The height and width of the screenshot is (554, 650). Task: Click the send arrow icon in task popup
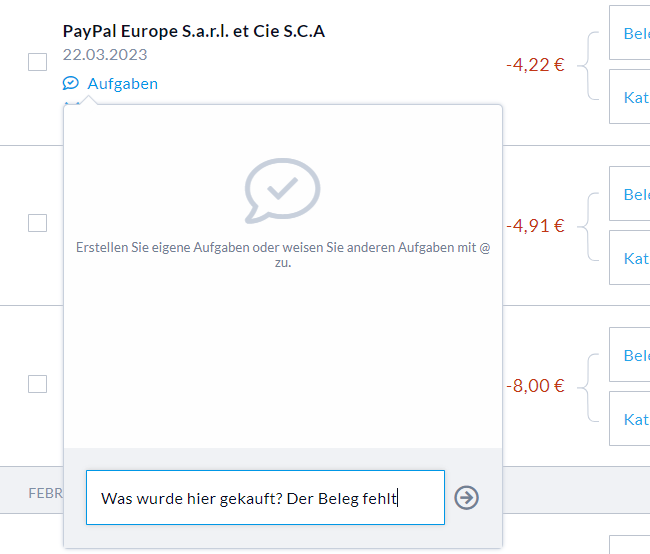466,497
